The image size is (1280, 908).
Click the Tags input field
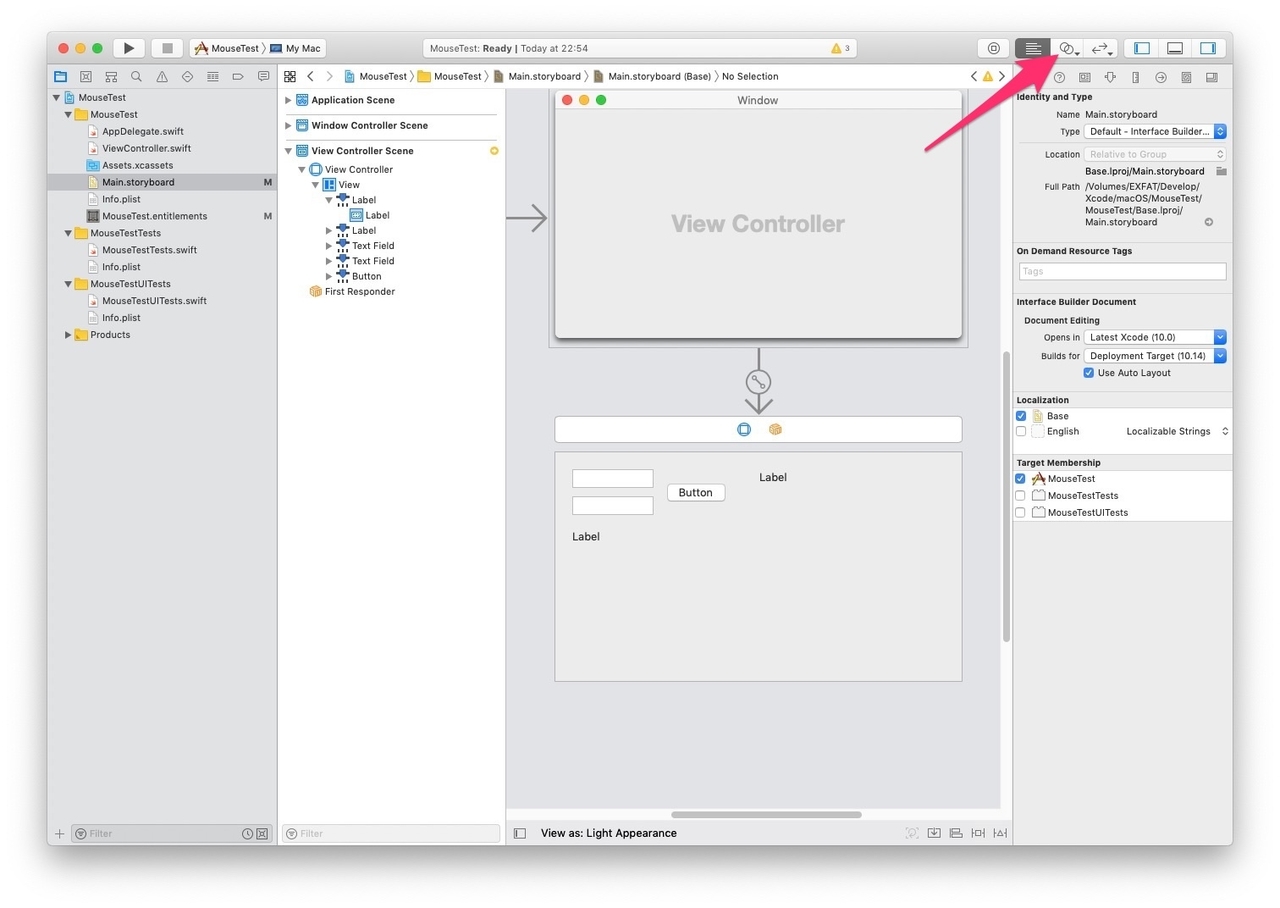(1122, 271)
